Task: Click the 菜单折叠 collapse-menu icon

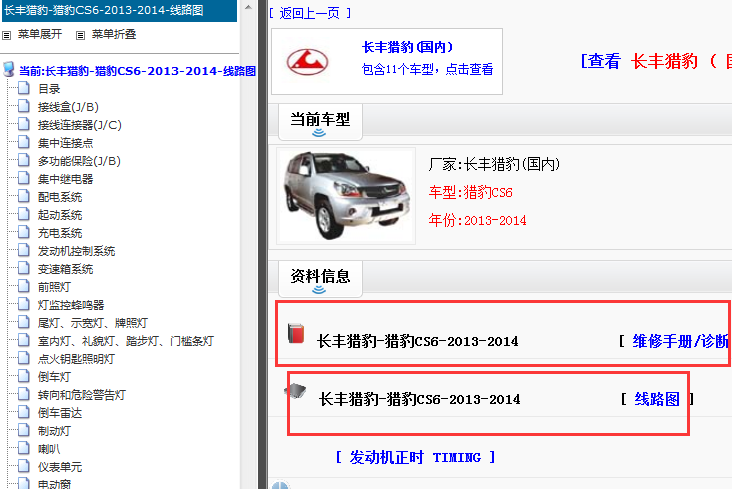Action: (x=80, y=35)
